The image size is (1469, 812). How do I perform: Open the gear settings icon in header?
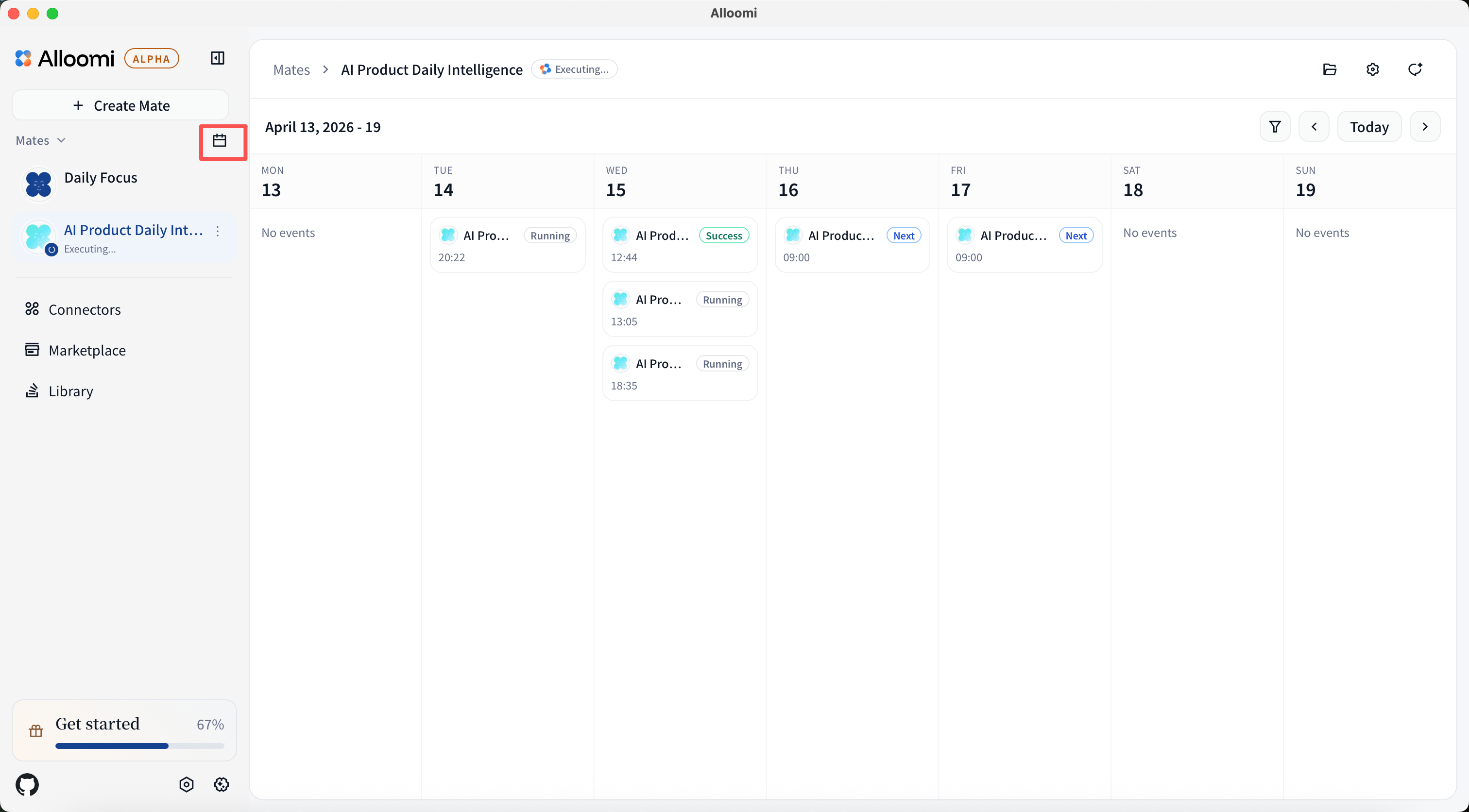tap(1372, 69)
